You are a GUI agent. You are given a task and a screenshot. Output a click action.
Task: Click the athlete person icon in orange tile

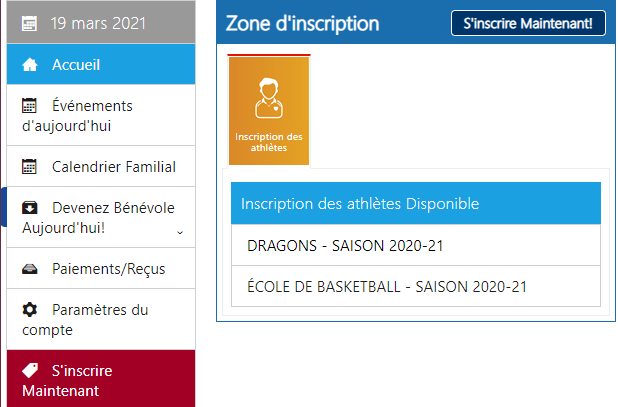[269, 98]
